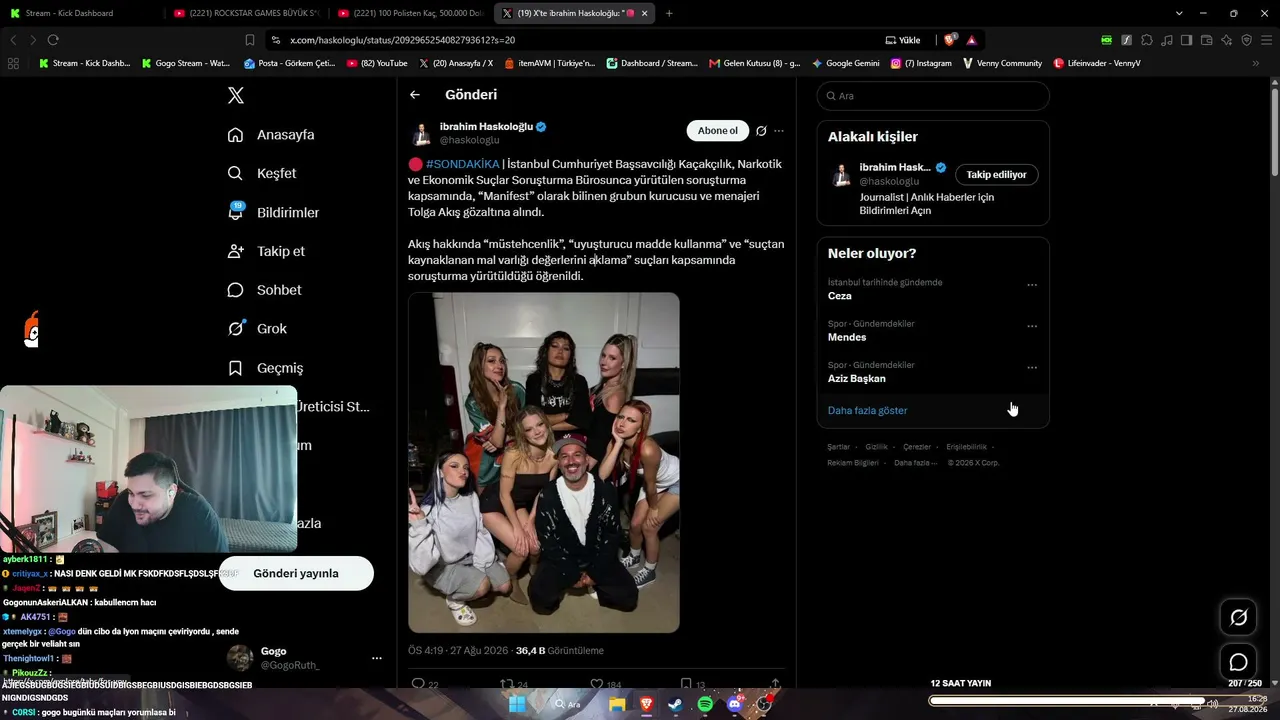Open the Şartlar footer link
This screenshot has width=1280, height=720.
pyautogui.click(x=838, y=447)
